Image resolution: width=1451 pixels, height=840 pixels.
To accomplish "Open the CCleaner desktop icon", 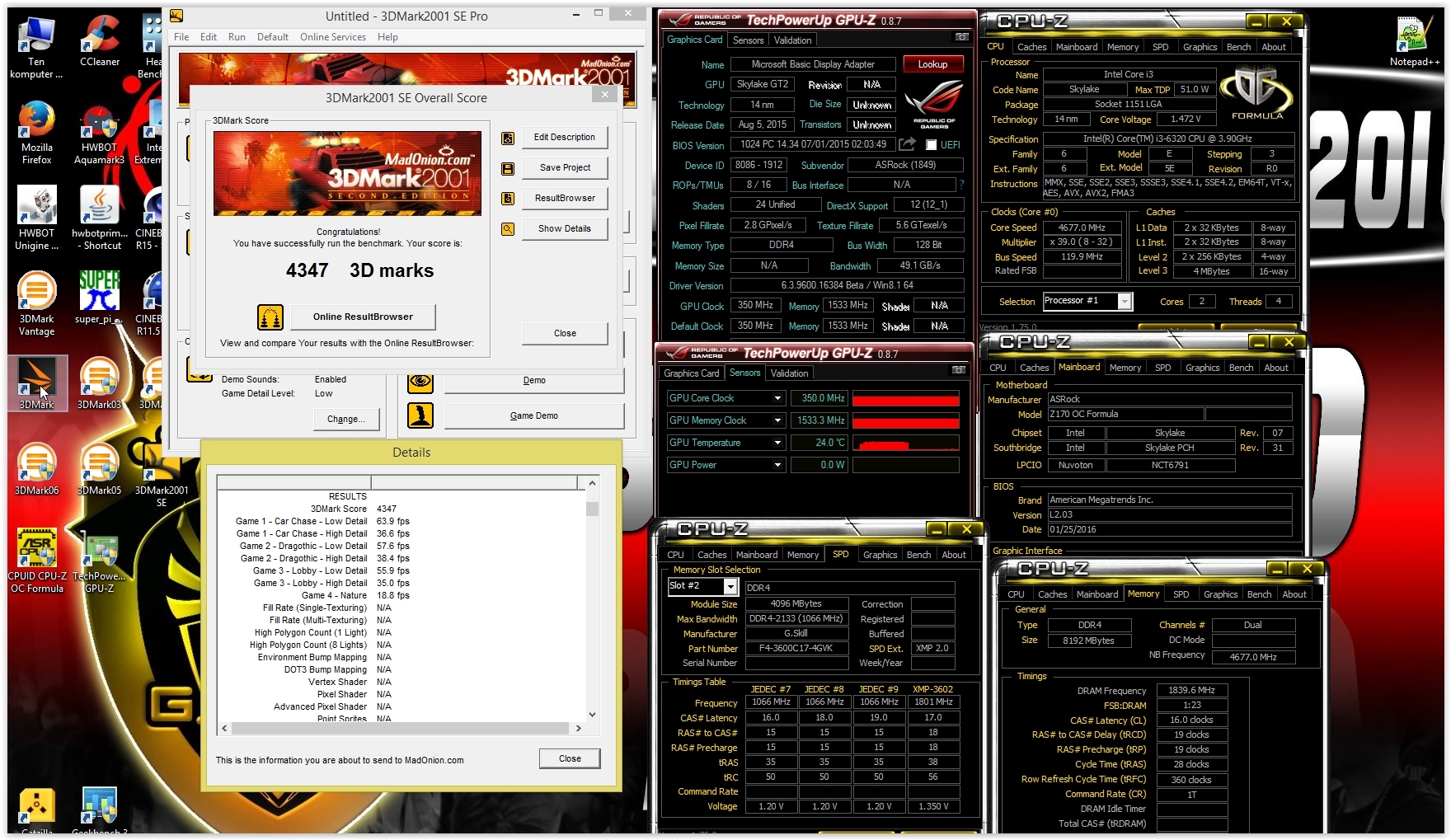I will [x=100, y=40].
